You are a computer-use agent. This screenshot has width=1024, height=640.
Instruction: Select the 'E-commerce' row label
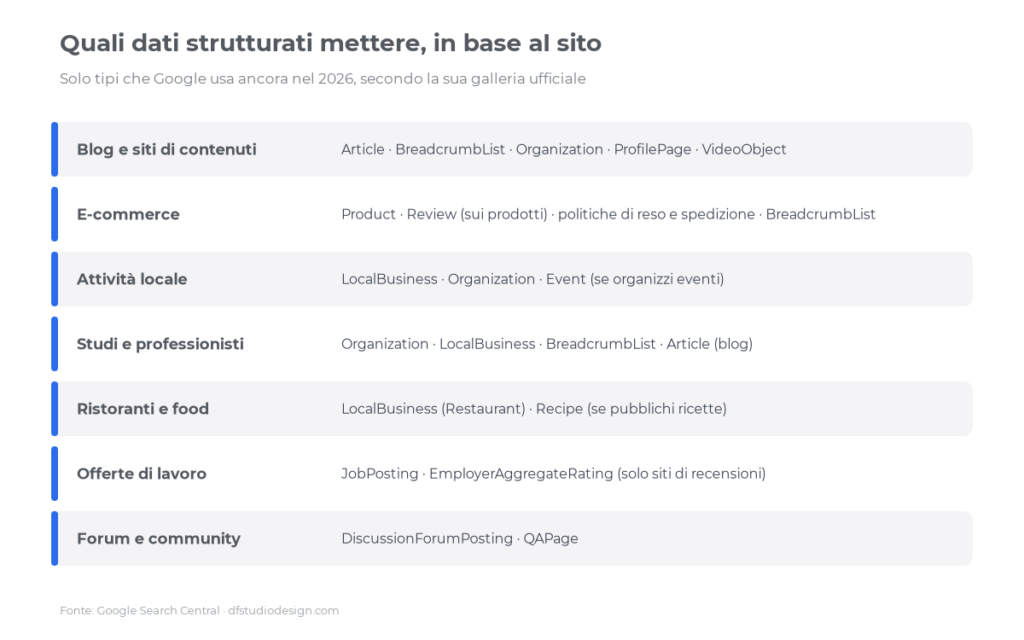(128, 214)
